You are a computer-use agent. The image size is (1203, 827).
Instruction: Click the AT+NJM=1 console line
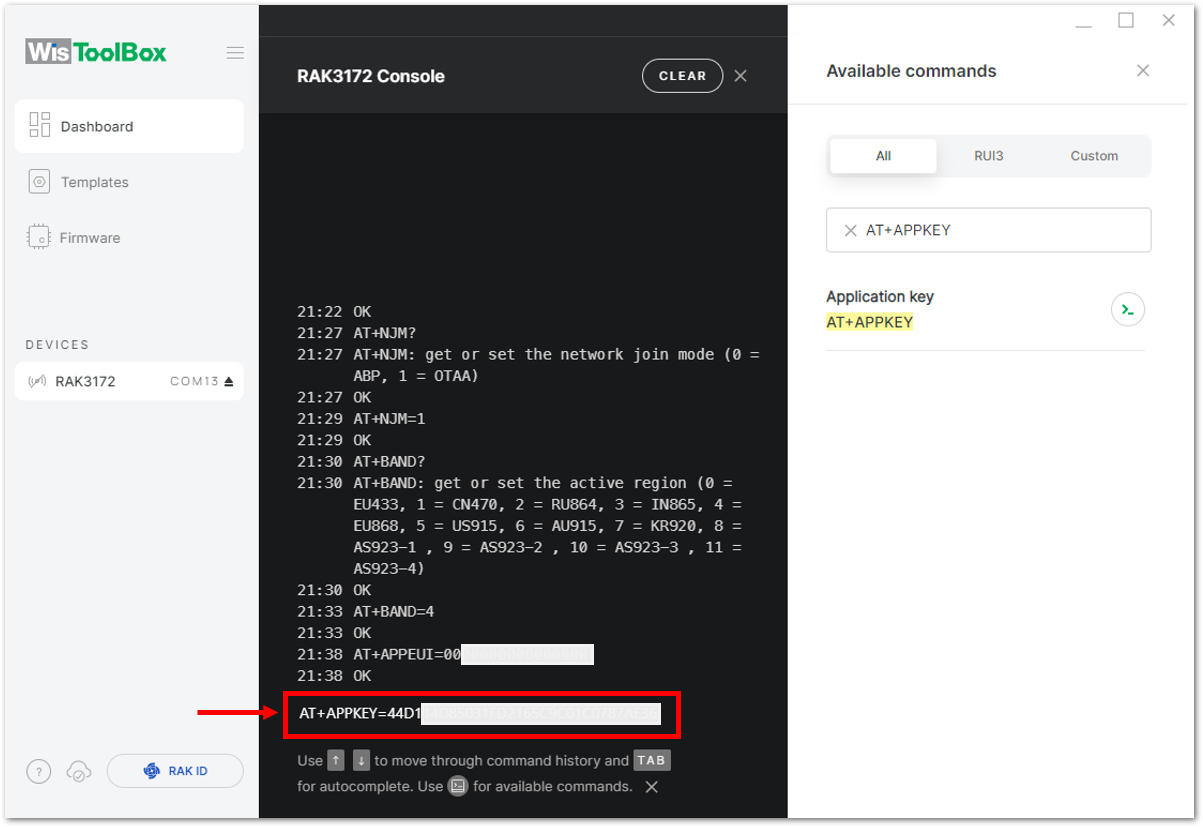[389, 418]
